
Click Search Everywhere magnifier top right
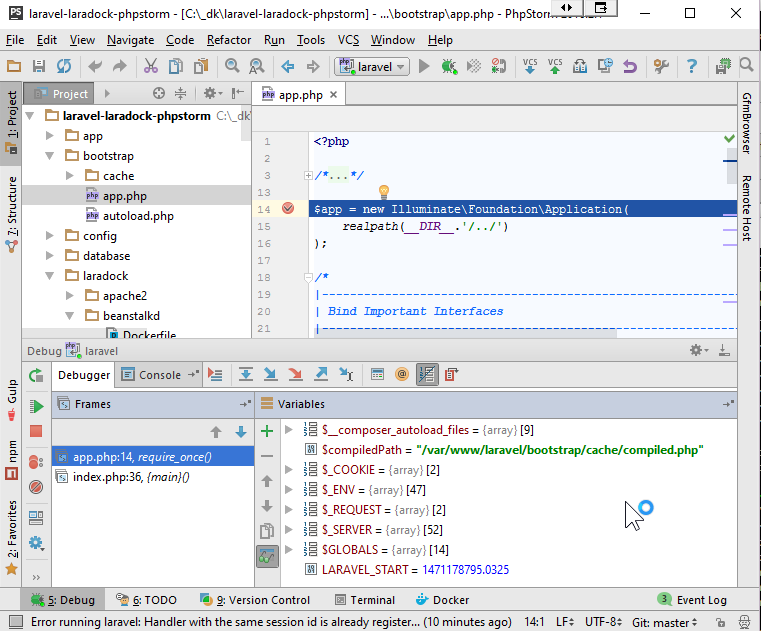click(746, 65)
